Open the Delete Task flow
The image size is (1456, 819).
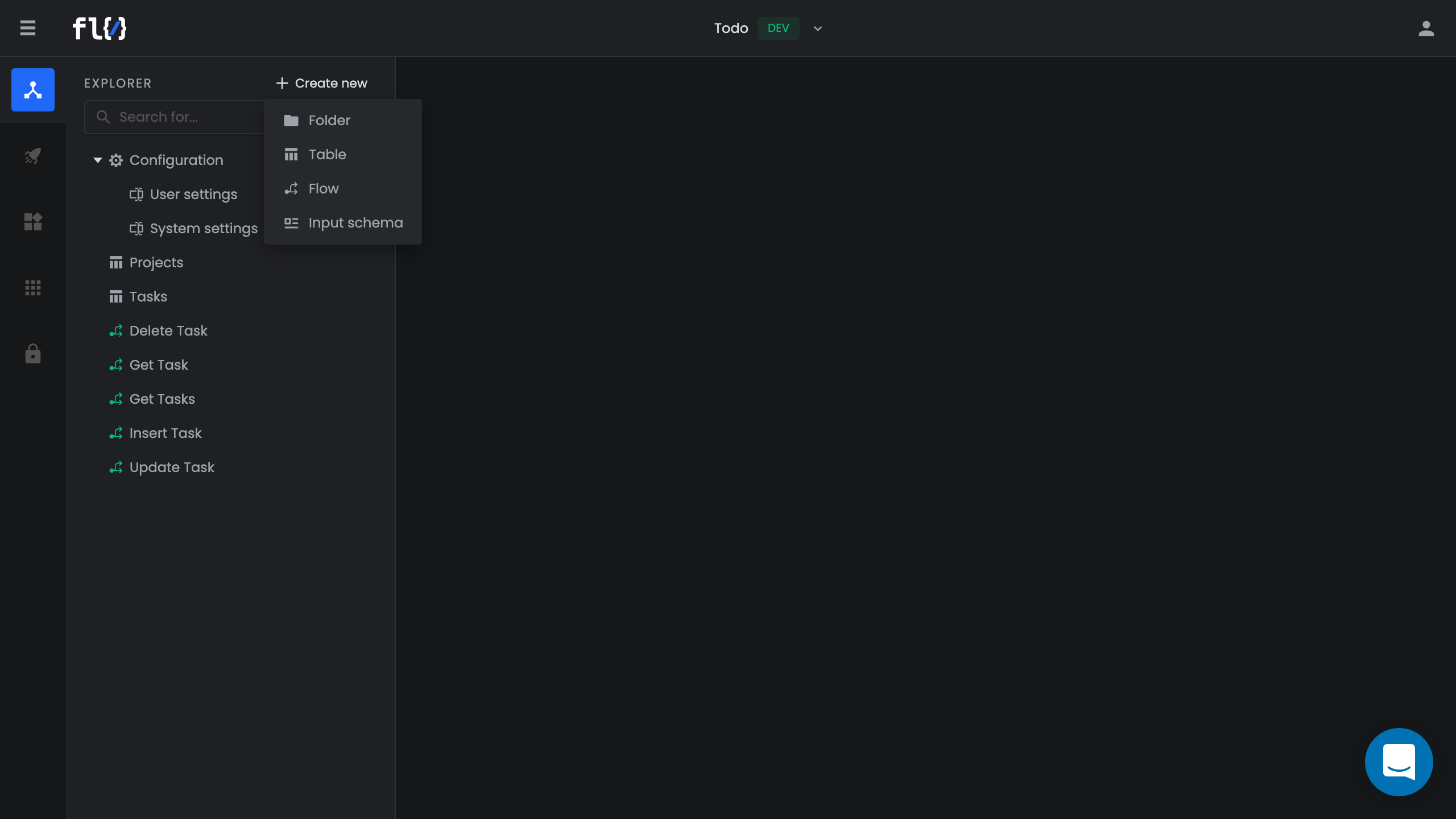pos(168,331)
